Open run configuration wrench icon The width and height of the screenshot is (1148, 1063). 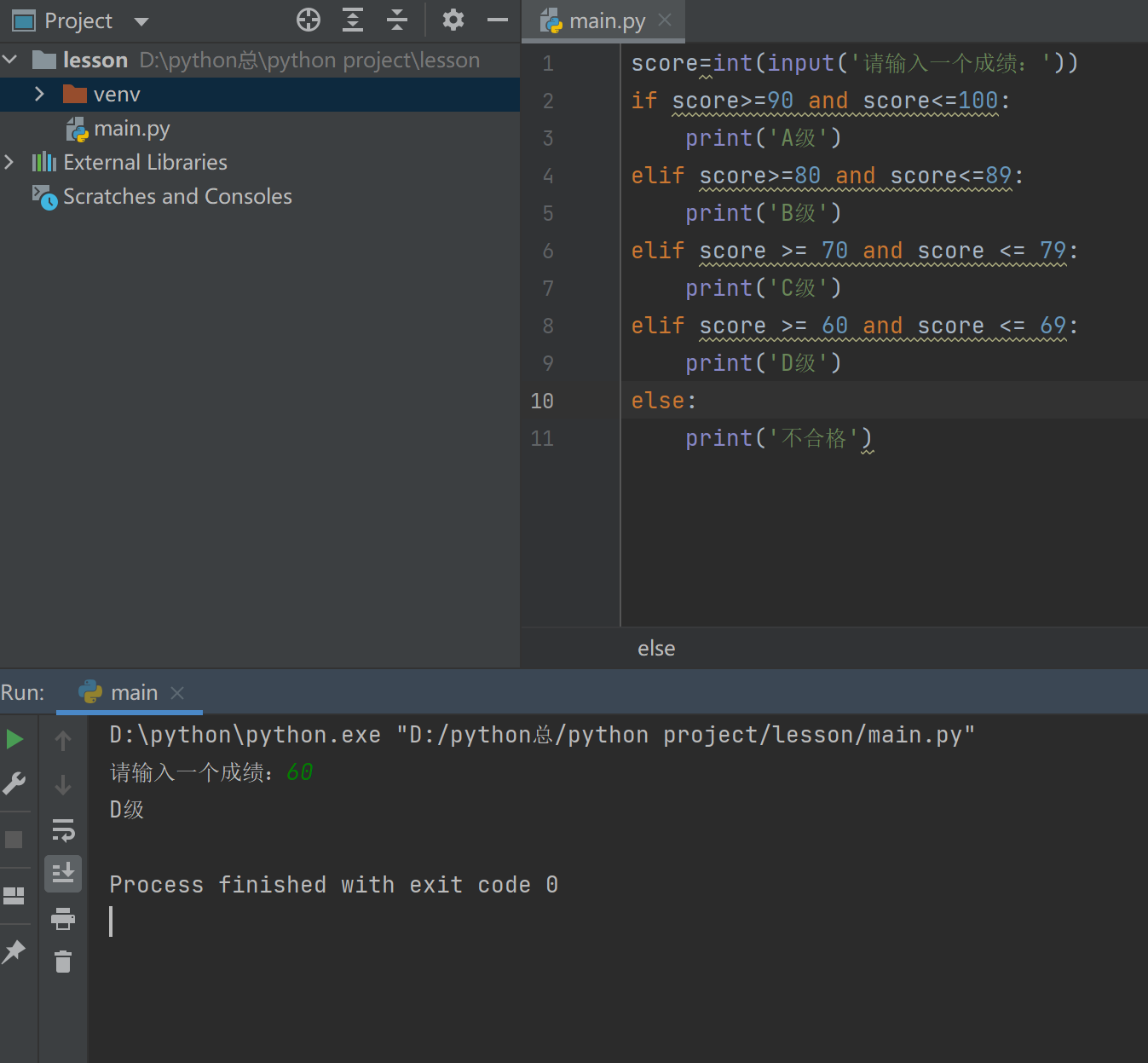coord(14,783)
